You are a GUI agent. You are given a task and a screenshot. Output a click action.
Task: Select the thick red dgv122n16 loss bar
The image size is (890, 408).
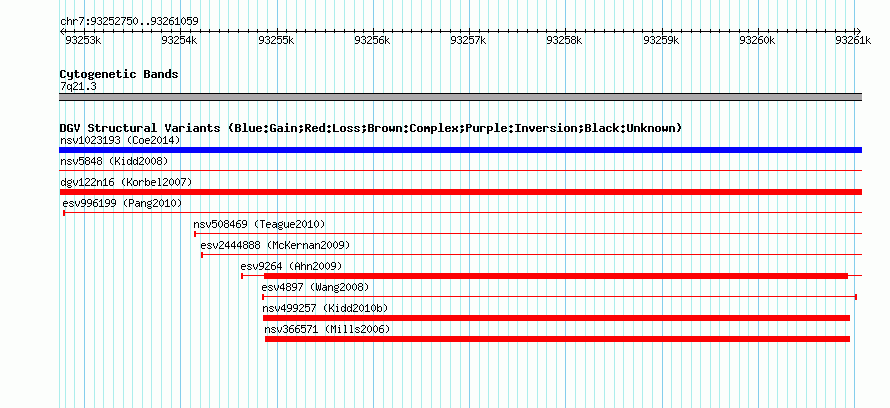click(x=460, y=192)
